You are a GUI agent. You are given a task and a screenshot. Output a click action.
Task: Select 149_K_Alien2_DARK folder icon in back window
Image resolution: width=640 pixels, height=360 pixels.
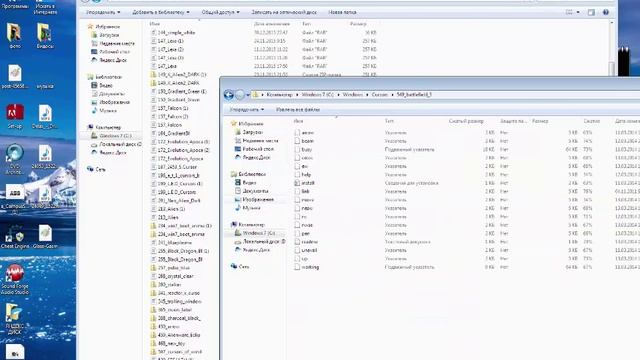[x=153, y=83]
